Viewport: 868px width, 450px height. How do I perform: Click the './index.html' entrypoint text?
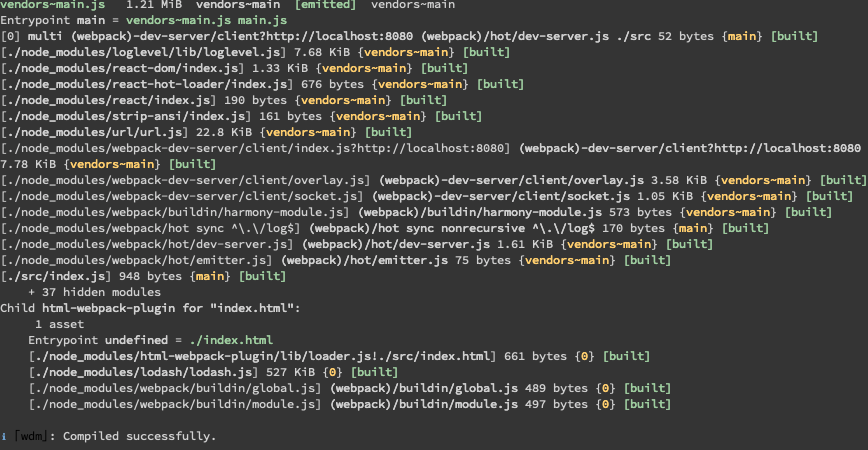[231, 340]
